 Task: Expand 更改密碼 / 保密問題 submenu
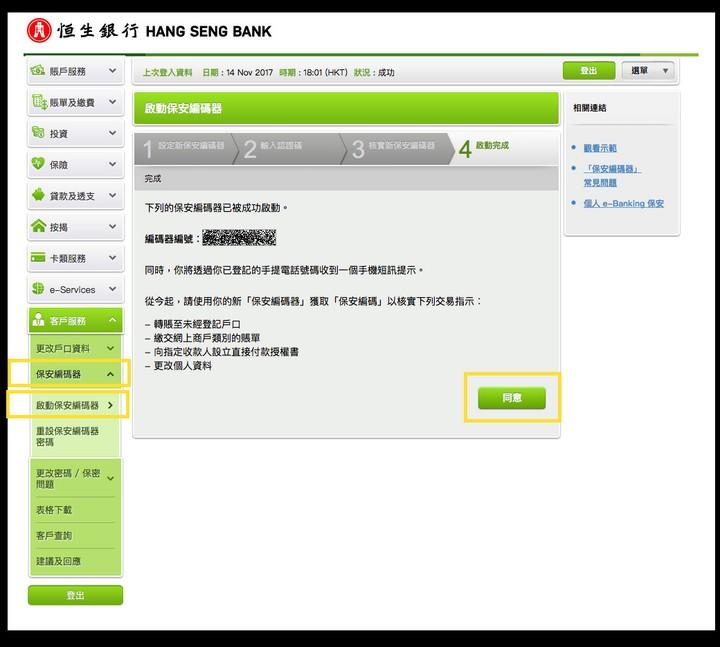point(110,478)
